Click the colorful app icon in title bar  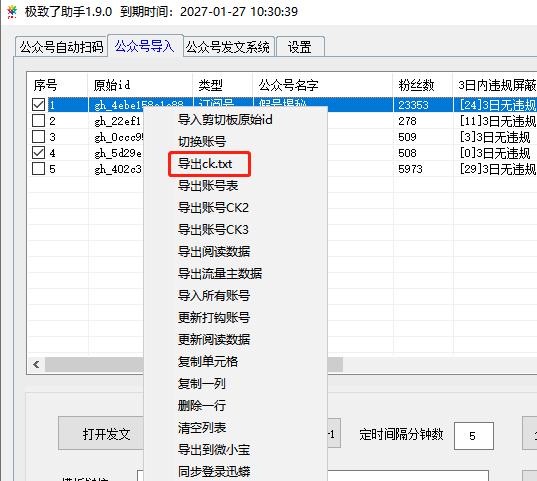tap(12, 12)
